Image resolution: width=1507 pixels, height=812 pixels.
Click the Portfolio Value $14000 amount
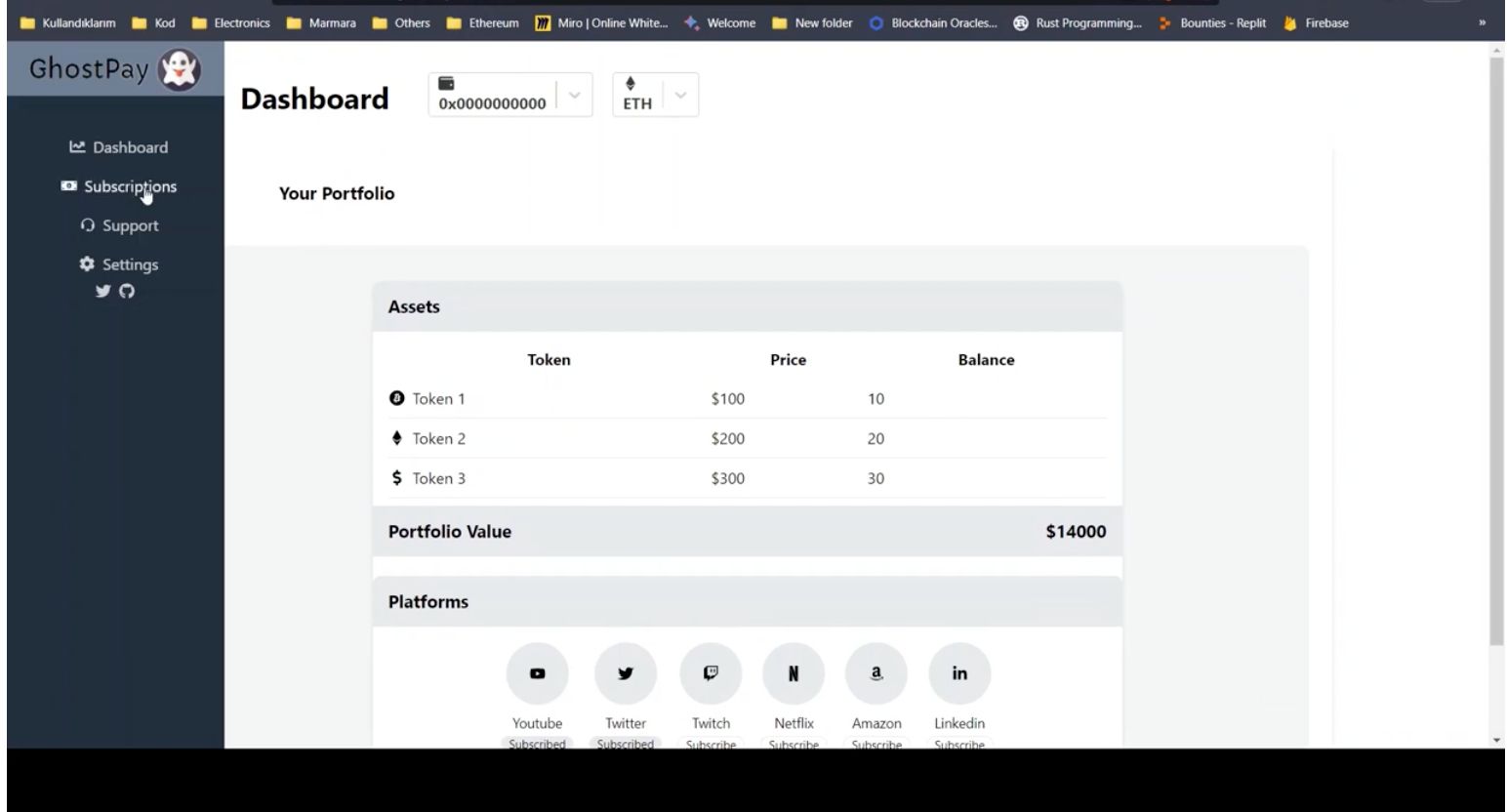(1076, 532)
